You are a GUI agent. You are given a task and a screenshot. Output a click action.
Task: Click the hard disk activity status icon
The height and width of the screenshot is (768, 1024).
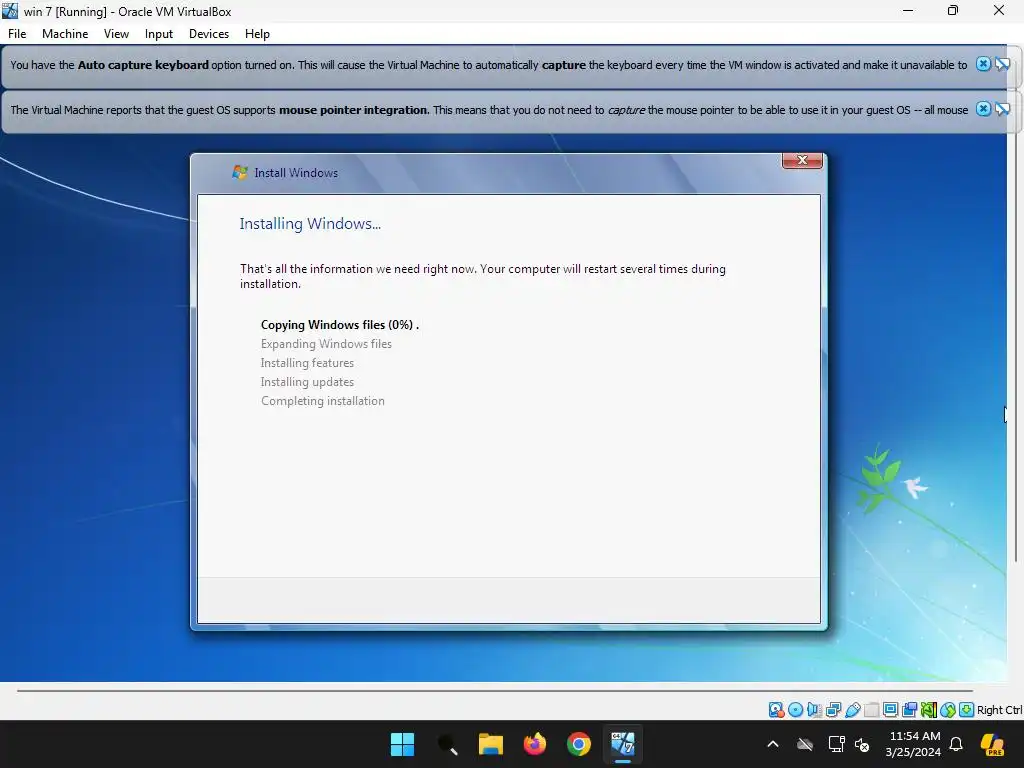coord(776,709)
